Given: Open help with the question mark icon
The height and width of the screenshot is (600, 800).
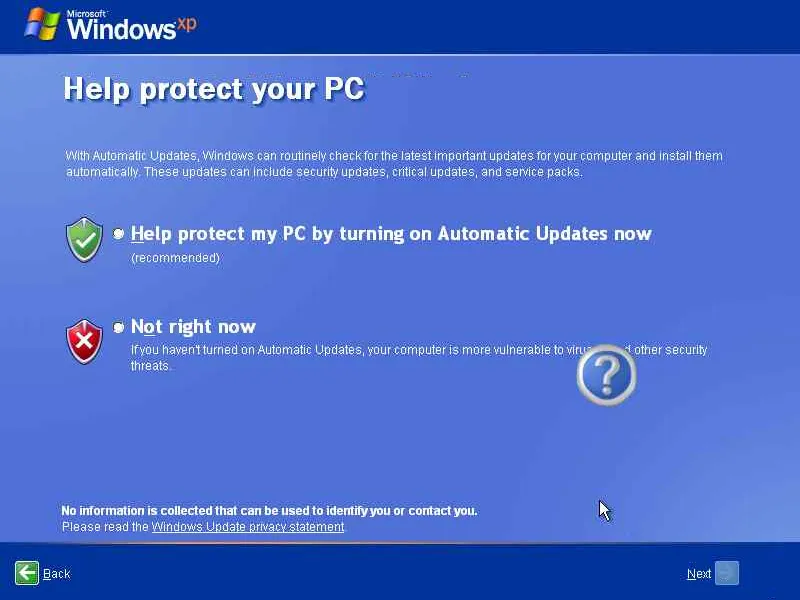Looking at the screenshot, I should pos(606,376).
